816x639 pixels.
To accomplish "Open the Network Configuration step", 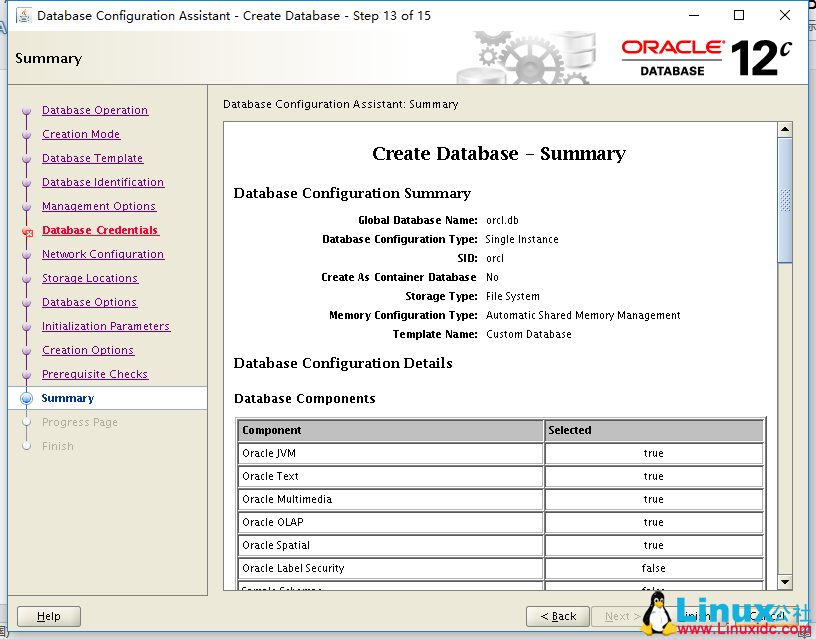I will point(103,254).
